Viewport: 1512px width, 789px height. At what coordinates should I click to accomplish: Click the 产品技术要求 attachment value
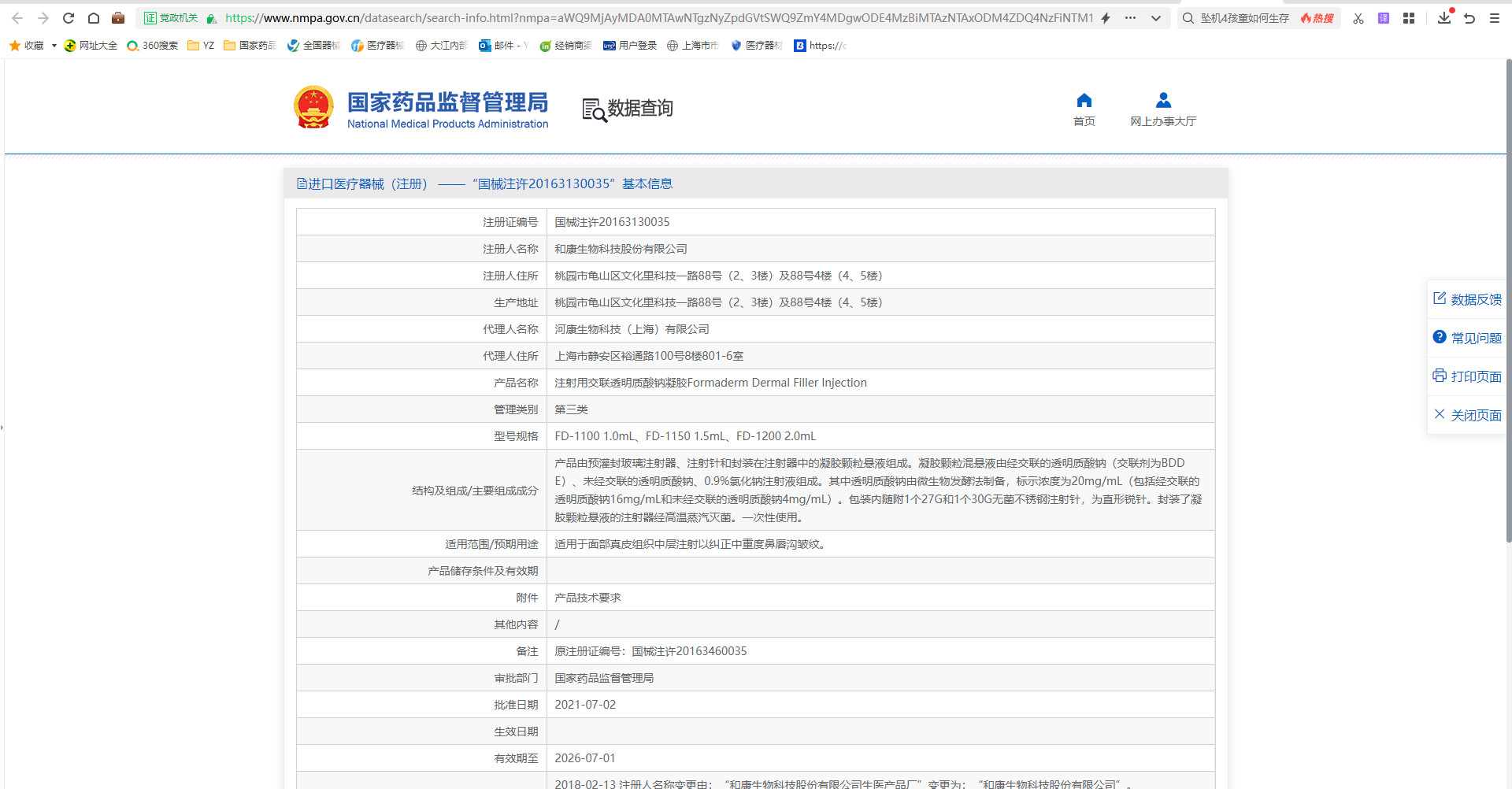pyautogui.click(x=587, y=598)
